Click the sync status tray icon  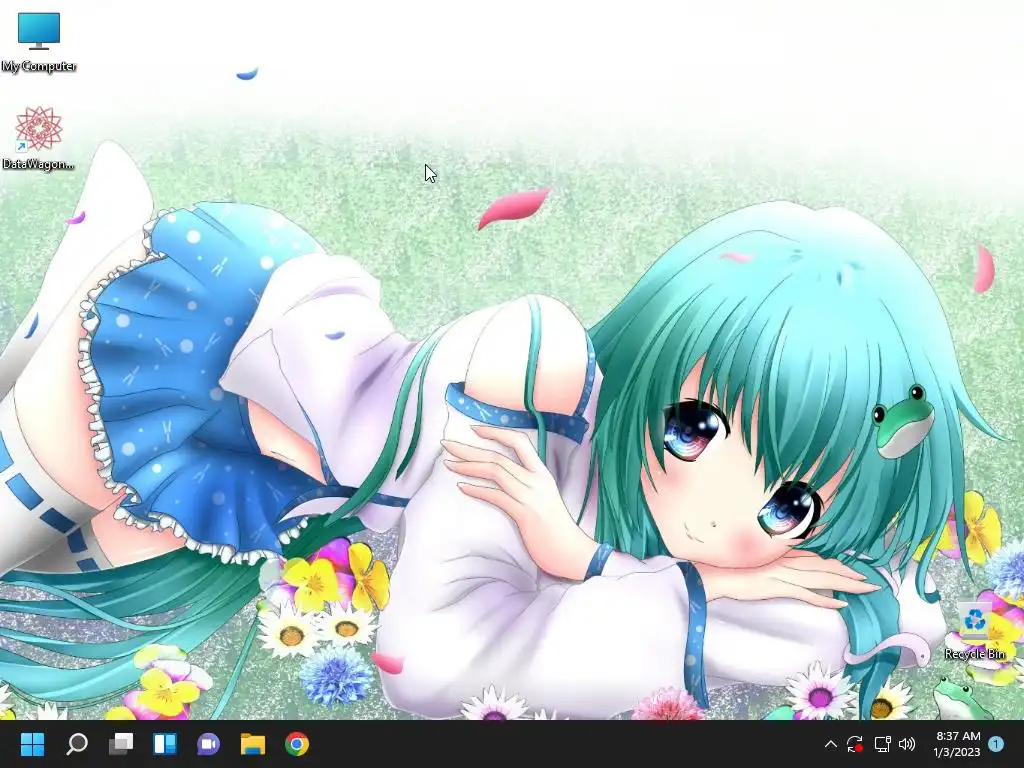855,744
